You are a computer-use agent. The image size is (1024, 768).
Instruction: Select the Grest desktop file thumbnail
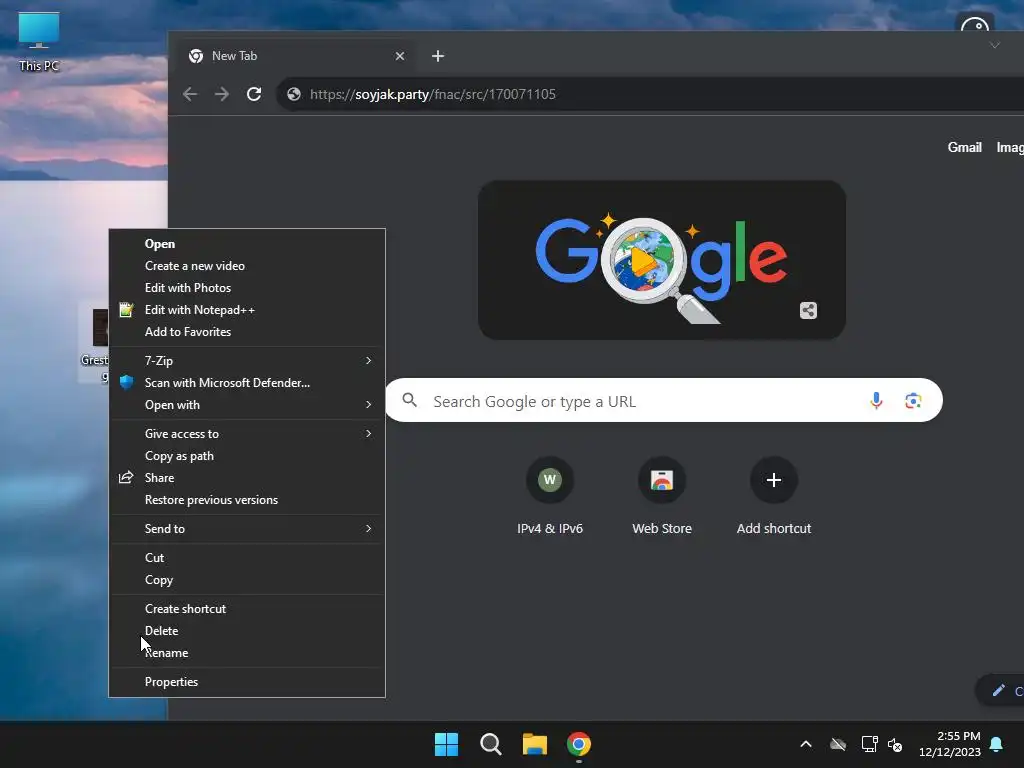(99, 328)
